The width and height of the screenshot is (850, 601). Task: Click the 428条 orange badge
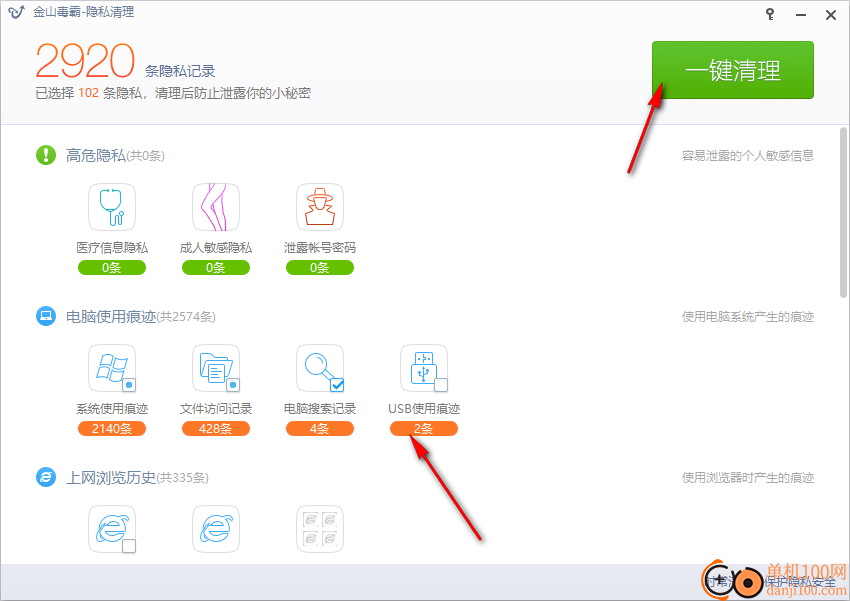216,429
